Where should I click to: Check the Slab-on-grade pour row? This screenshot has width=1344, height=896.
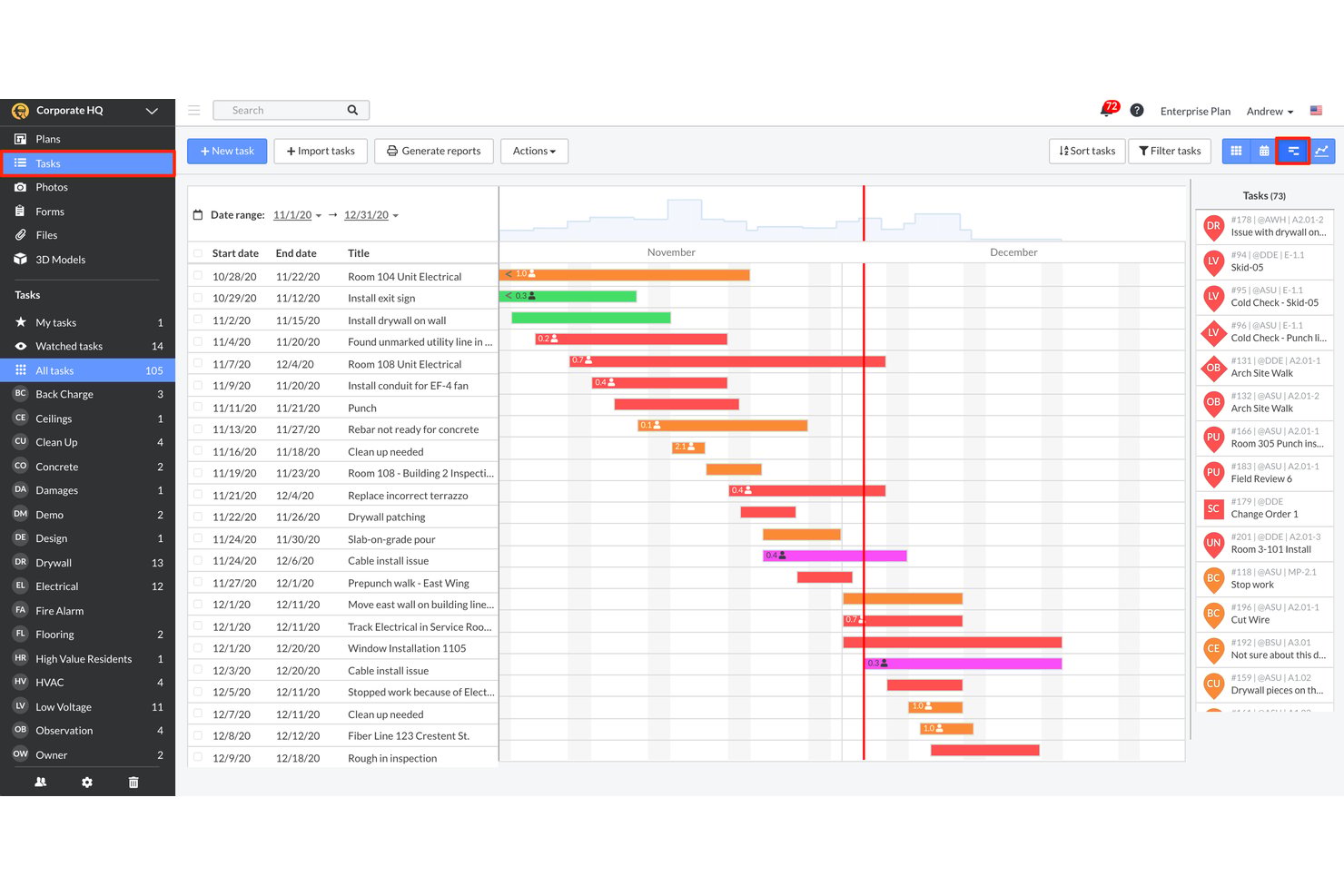point(198,538)
